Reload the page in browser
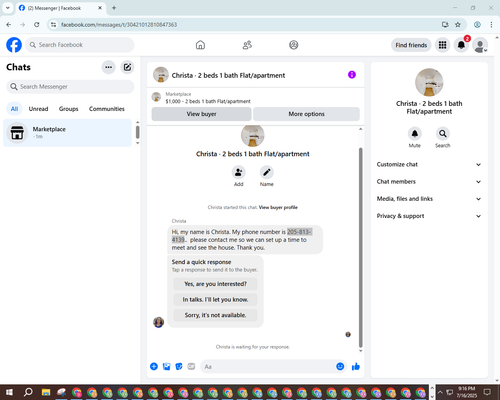Viewport: 500px width, 400px height. pyautogui.click(x=37, y=25)
